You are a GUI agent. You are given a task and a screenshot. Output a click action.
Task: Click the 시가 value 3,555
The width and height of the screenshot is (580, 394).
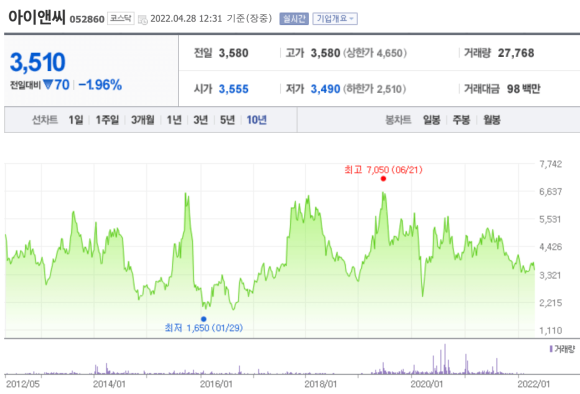tap(233, 89)
